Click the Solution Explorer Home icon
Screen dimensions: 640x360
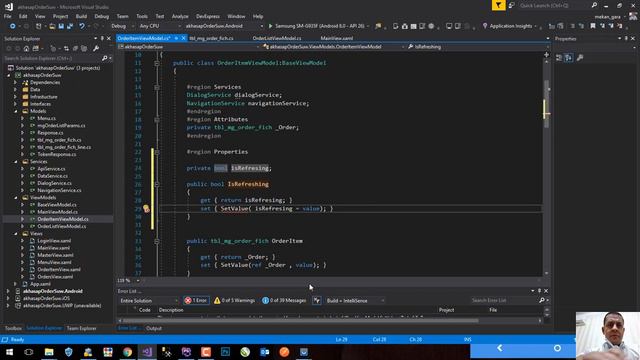point(26,49)
